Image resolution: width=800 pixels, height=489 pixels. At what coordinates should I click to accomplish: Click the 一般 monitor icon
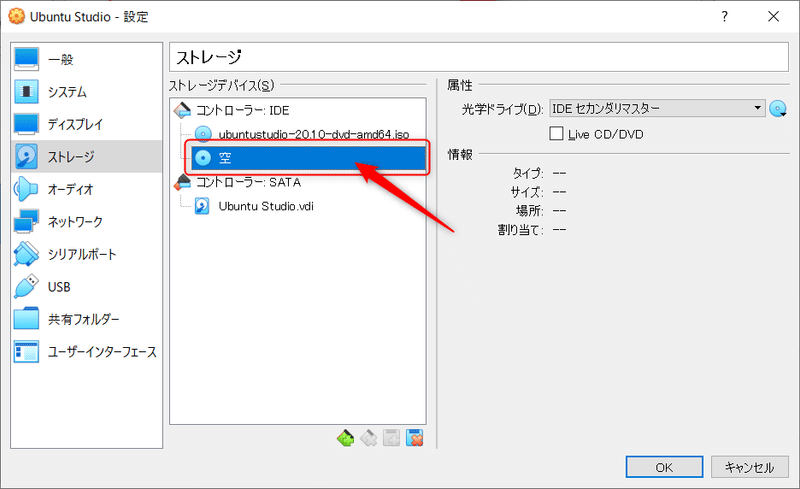coord(26,59)
